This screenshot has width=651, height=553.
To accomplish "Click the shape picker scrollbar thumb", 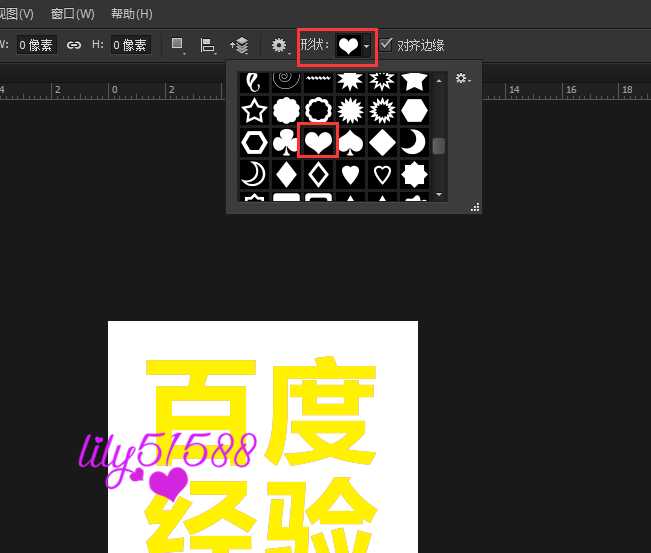I will [439, 146].
